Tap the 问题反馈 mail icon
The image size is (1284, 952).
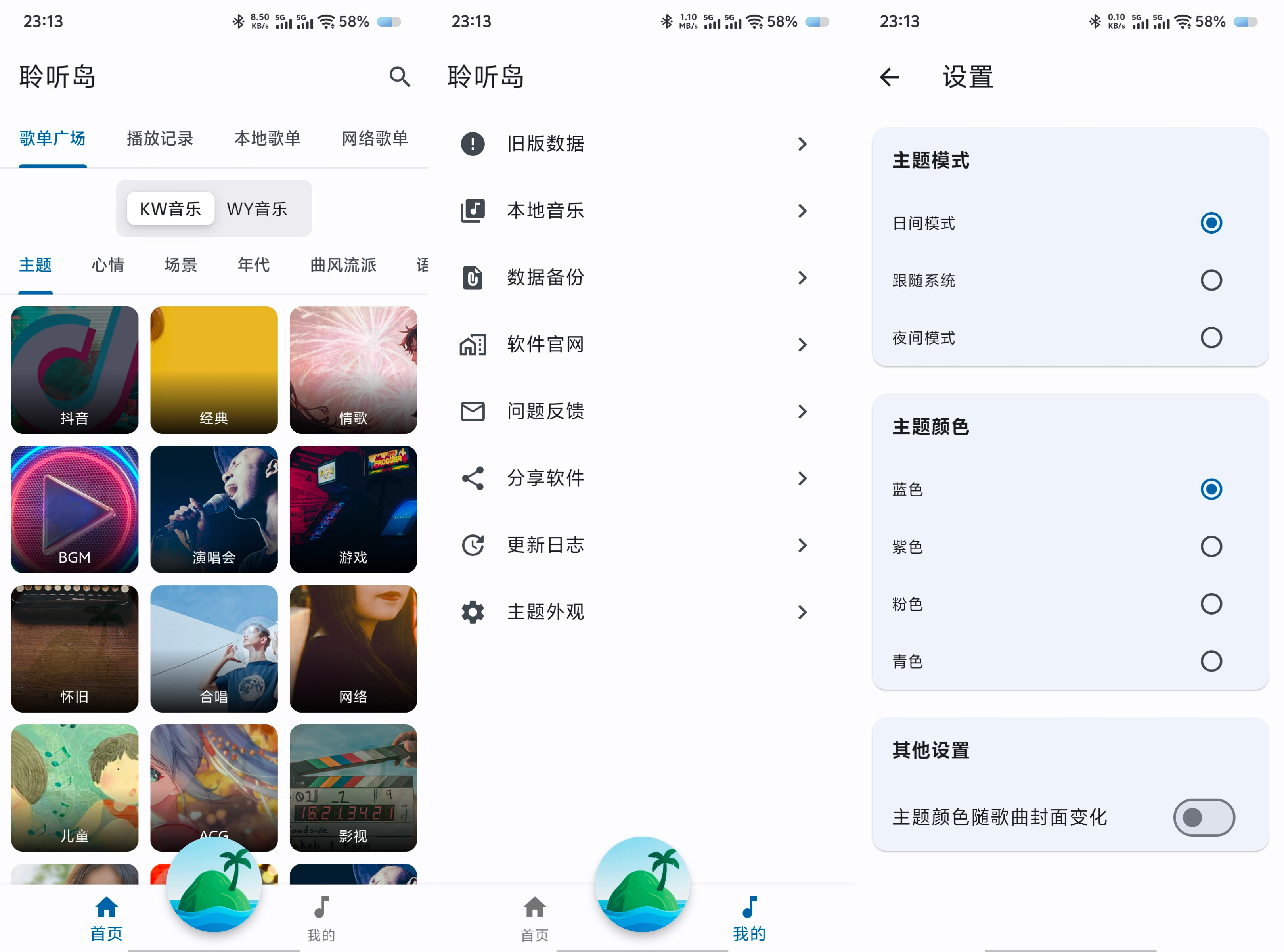click(473, 412)
